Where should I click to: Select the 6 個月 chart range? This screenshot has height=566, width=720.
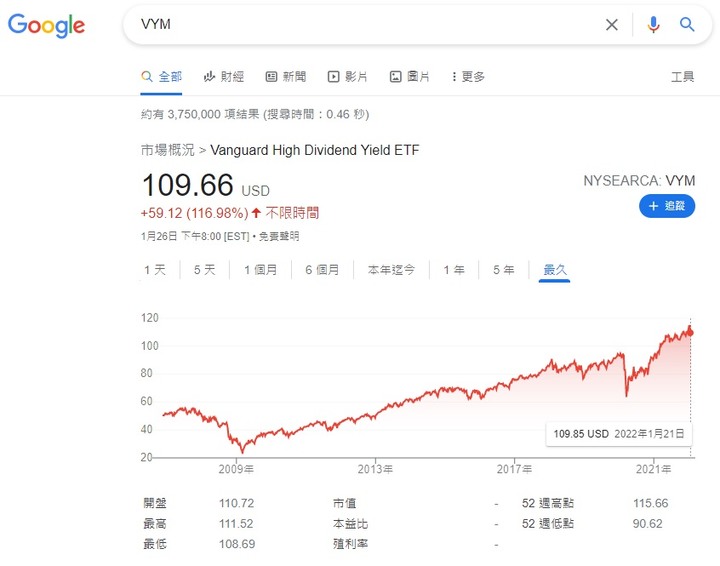[x=322, y=270]
